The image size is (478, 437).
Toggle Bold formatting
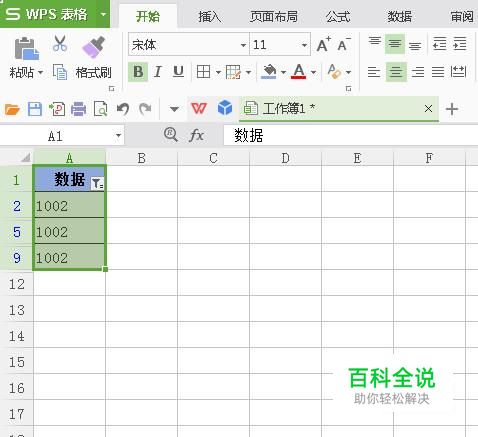tap(138, 72)
